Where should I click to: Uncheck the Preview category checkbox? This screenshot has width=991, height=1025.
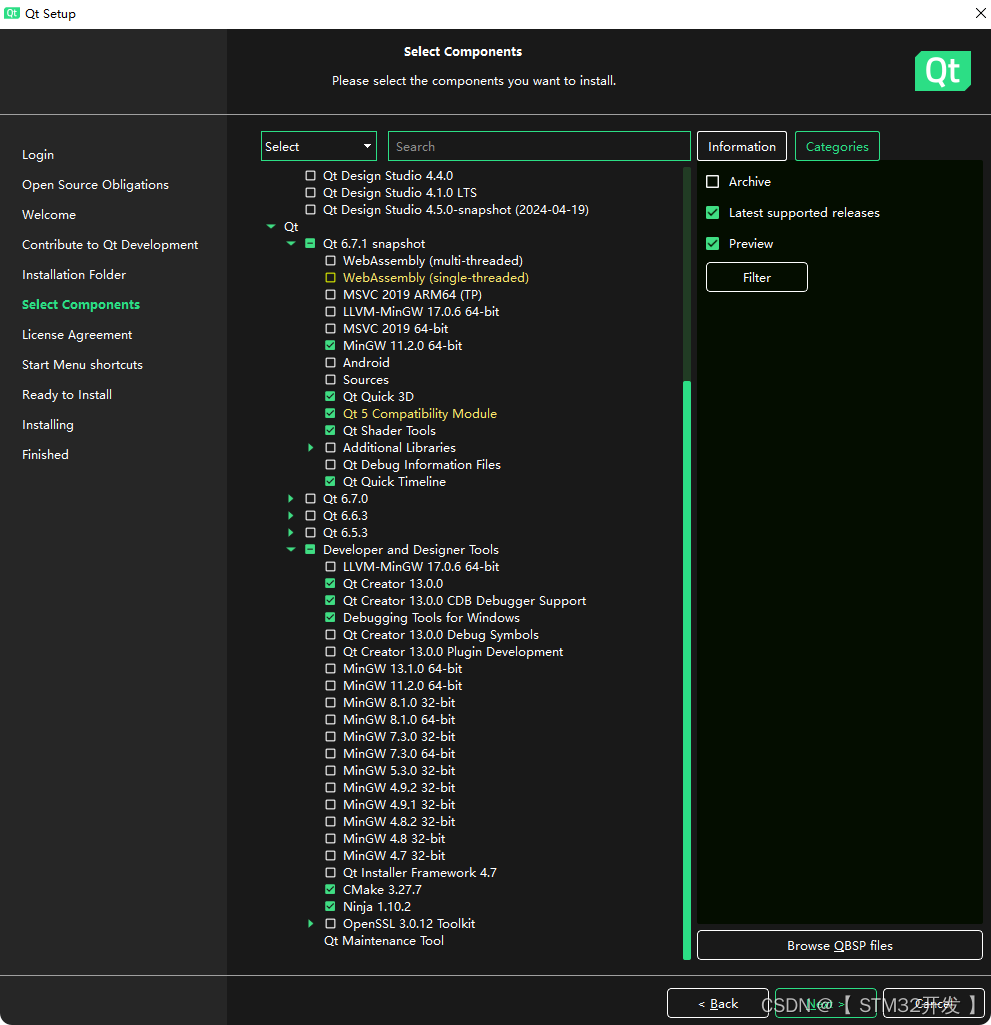point(713,244)
